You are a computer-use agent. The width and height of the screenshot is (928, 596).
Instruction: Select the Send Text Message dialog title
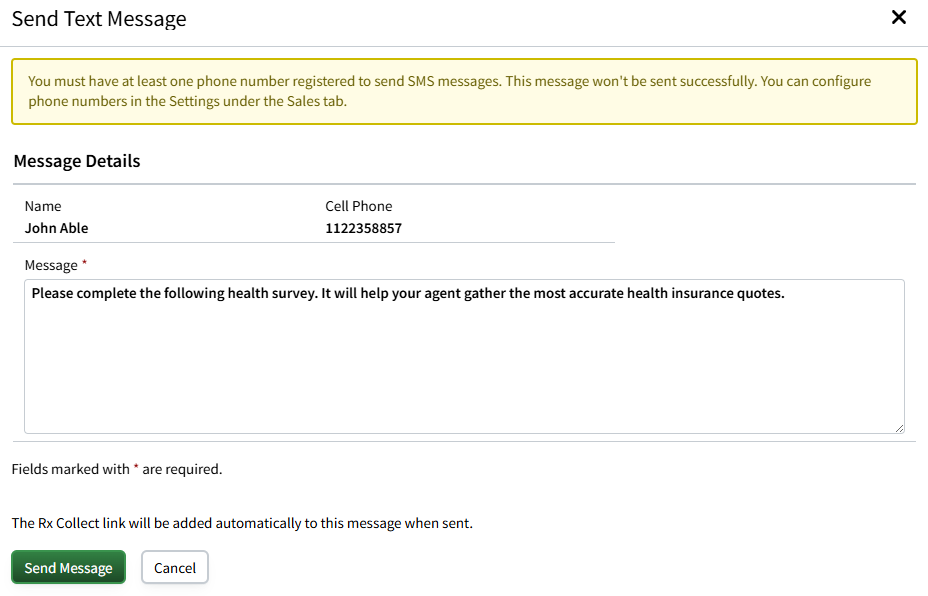pos(98,18)
